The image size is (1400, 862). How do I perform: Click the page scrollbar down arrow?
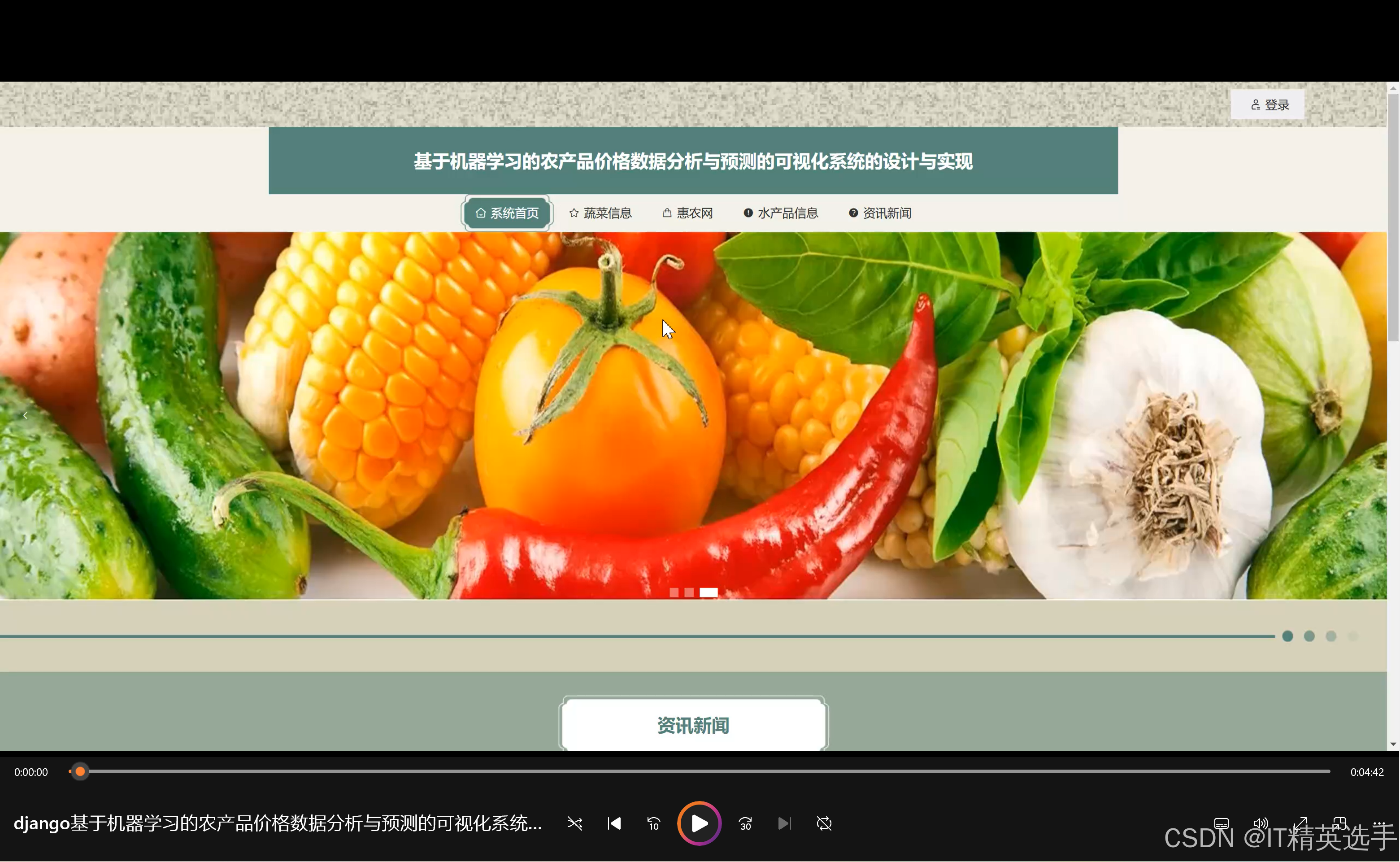pos(1393,744)
